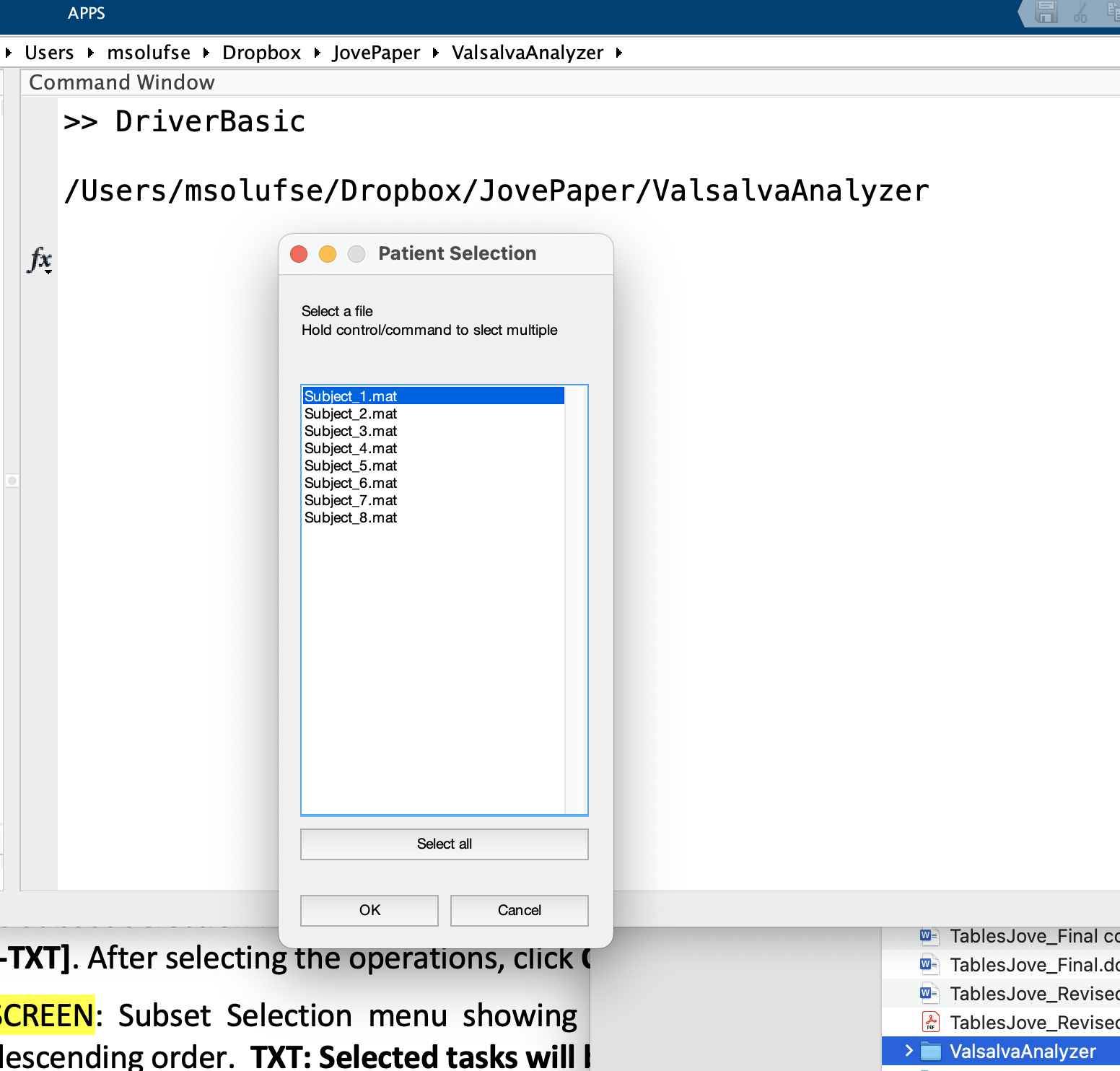Open the arrow between Users and msolufse
This screenshot has height=1071, width=1120.
click(90, 53)
